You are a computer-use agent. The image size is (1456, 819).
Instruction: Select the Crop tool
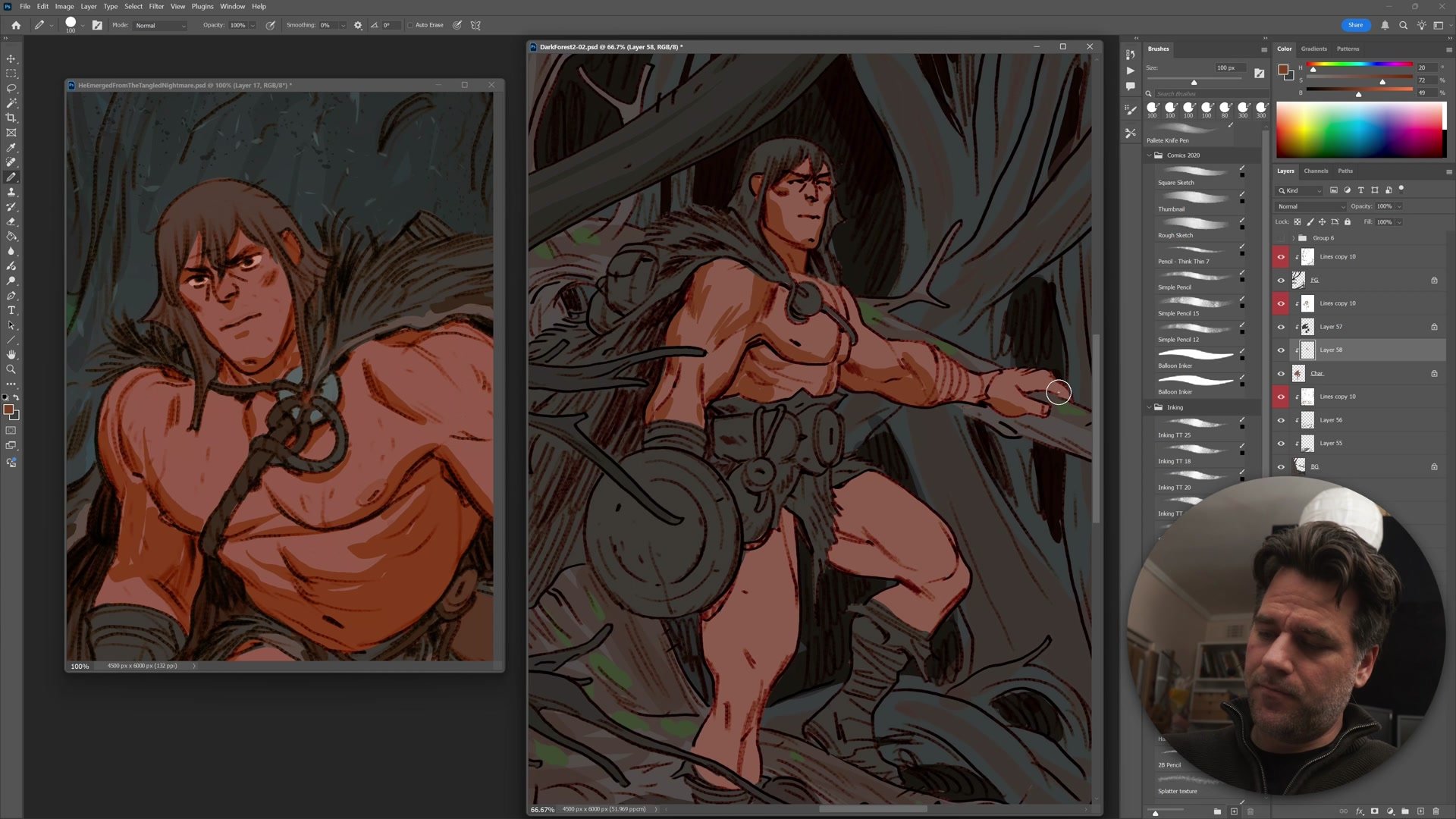pos(11,118)
